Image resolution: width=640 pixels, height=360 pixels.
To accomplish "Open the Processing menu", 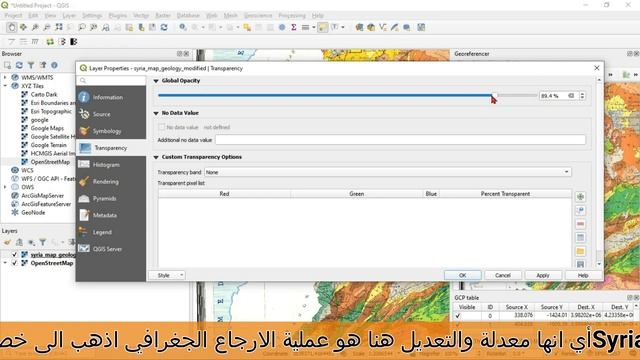I will tap(292, 16).
